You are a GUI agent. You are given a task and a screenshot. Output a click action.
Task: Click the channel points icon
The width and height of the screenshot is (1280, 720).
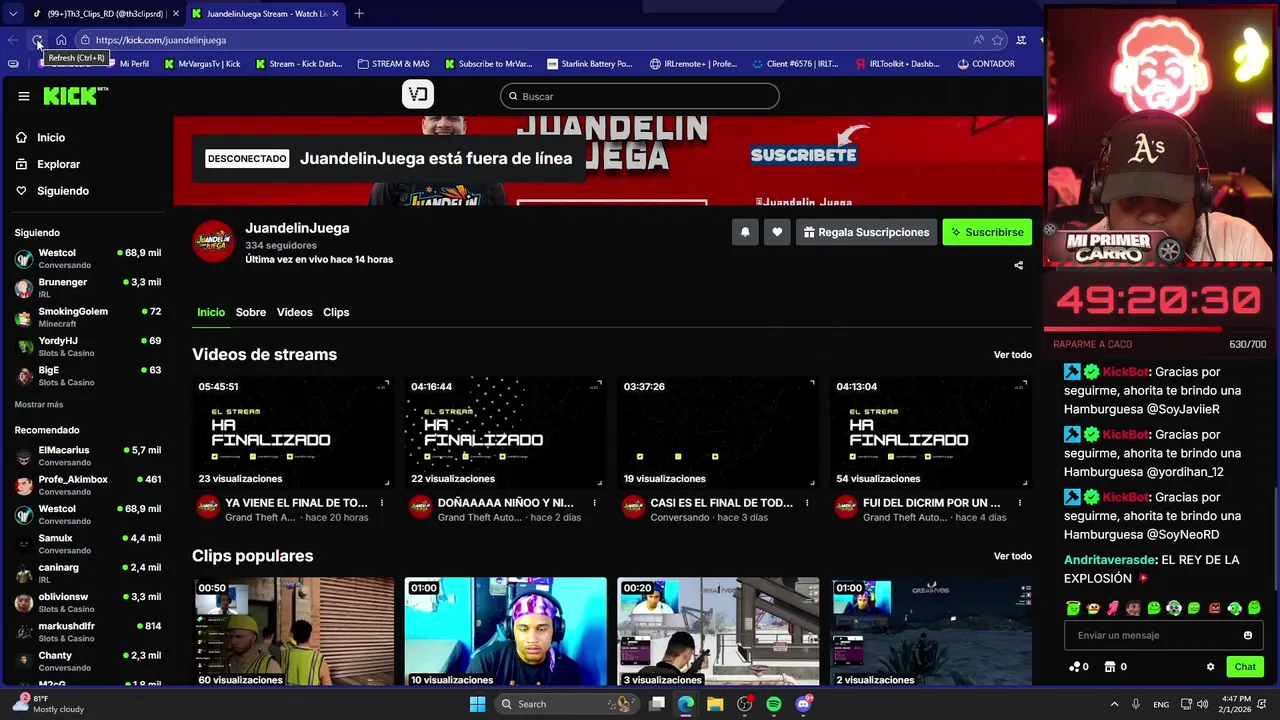1075,667
